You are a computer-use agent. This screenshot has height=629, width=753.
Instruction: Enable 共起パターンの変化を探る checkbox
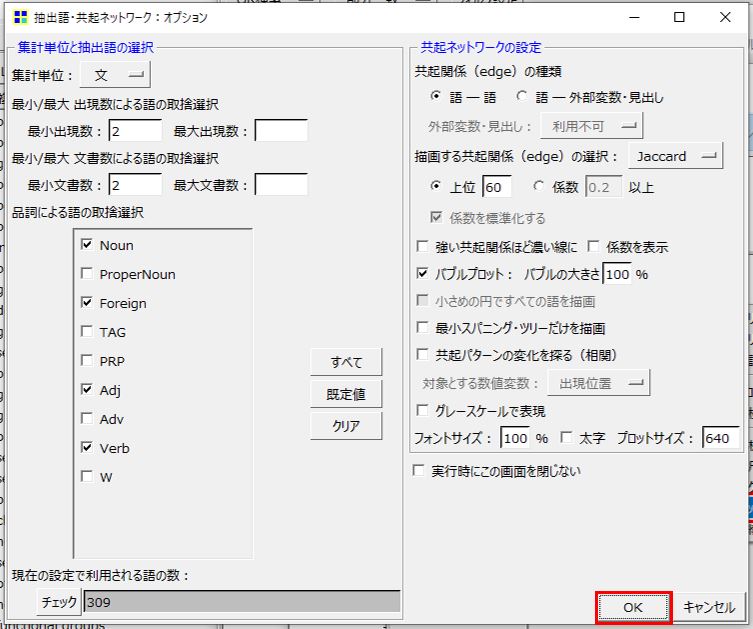[422, 354]
